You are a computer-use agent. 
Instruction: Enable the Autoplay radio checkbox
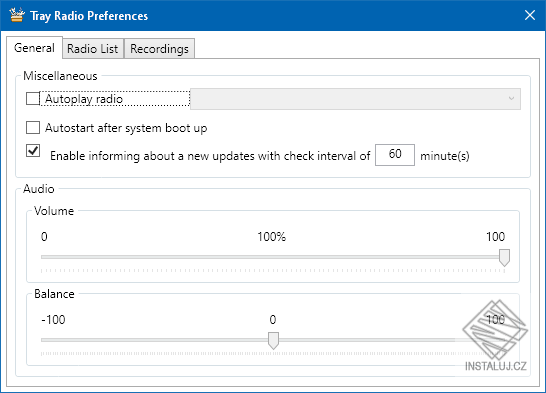(33, 99)
